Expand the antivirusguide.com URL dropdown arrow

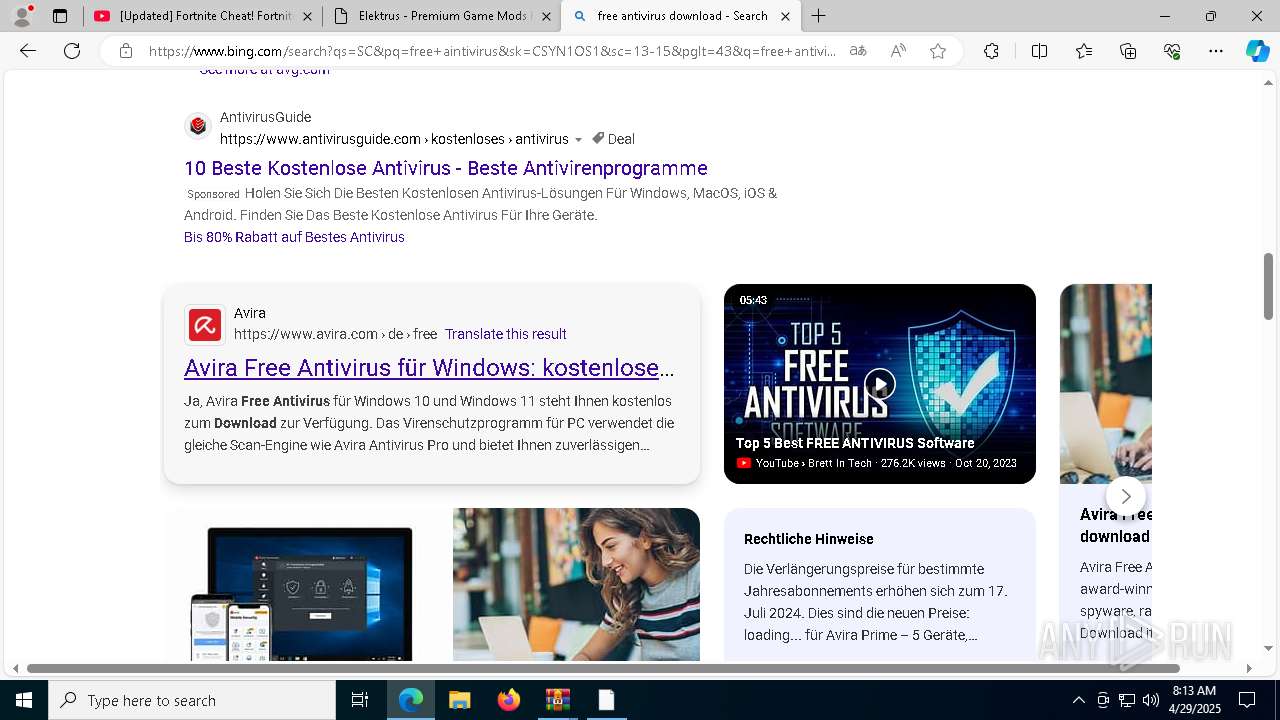pos(578,140)
